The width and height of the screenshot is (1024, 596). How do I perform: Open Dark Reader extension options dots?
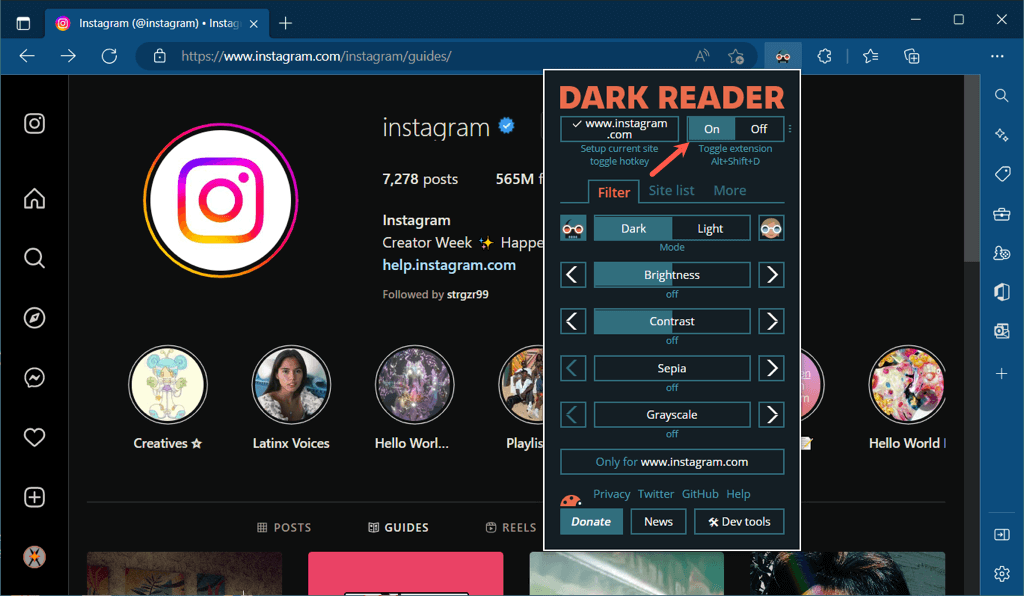790,129
